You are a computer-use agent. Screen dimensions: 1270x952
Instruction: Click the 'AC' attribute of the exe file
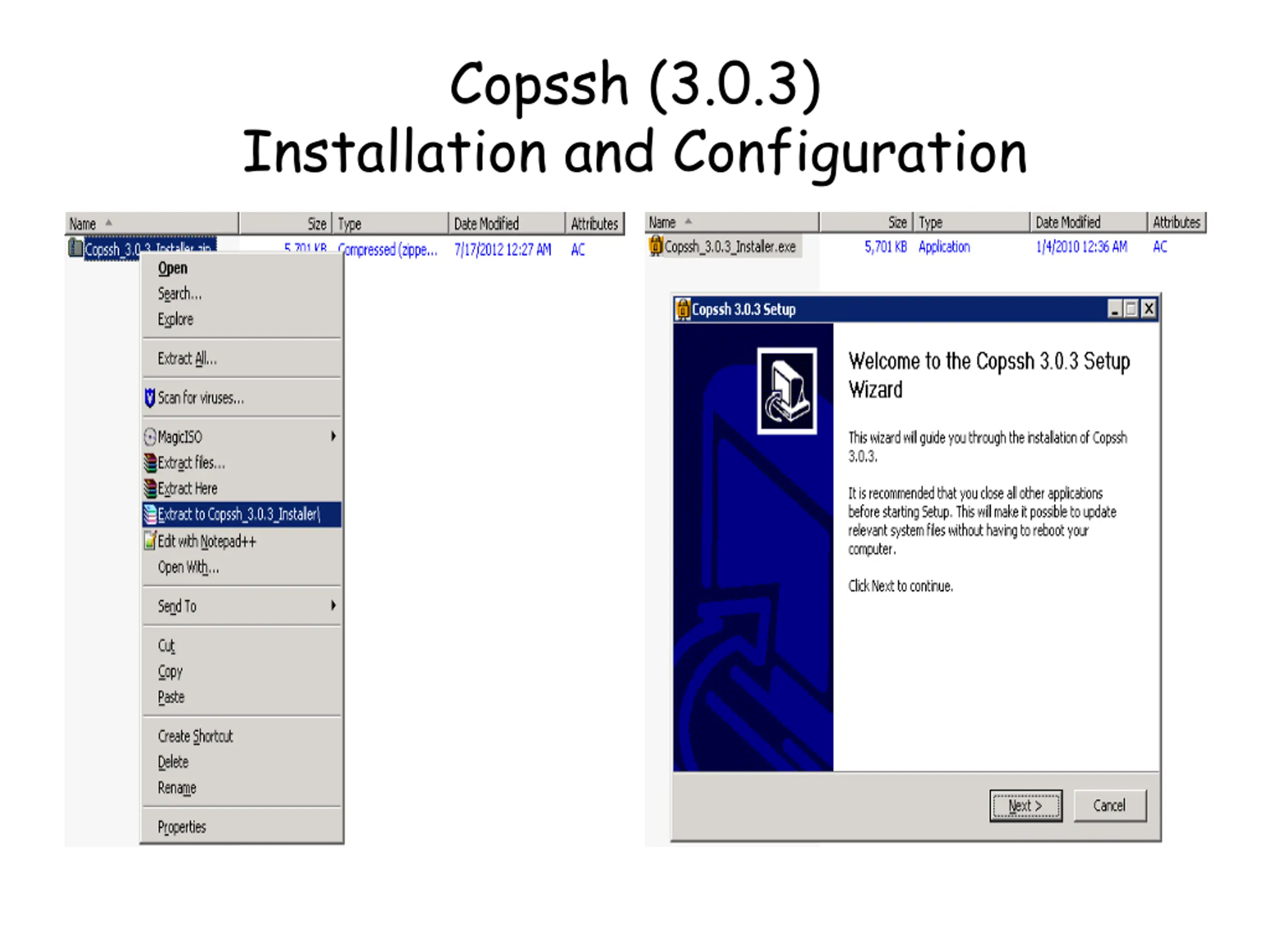(x=1160, y=247)
